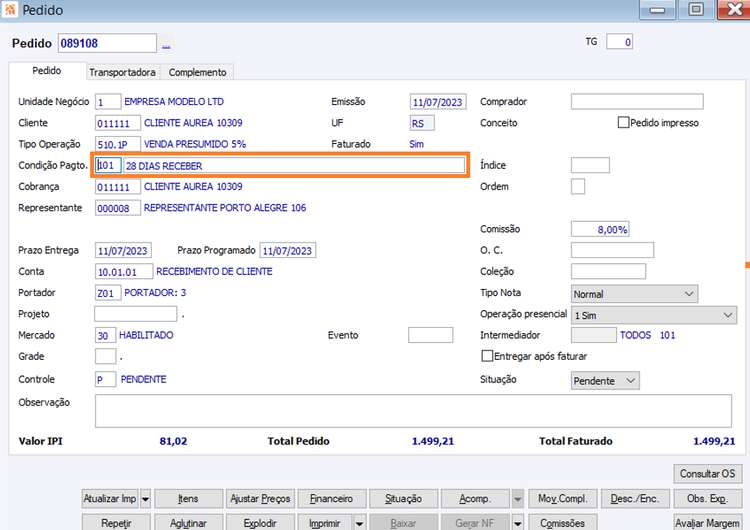Switch to the Complemento tab

[x=197, y=72]
